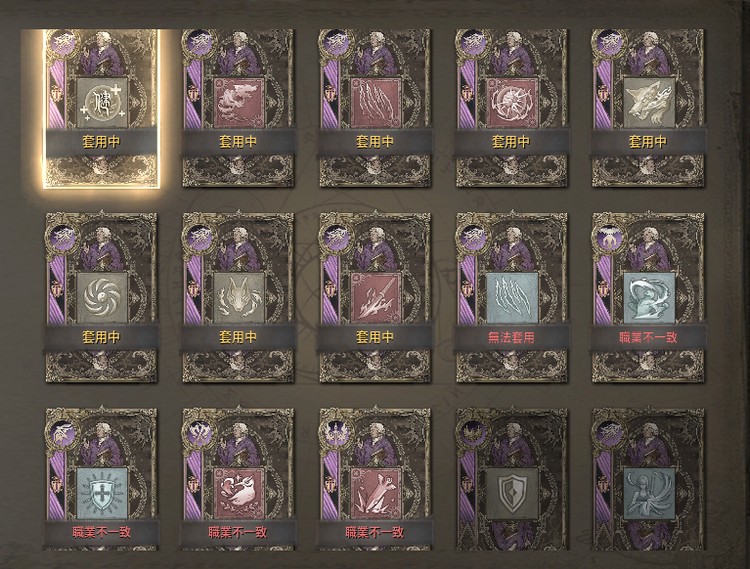Choose the grey fox-mask skill icon

(x=238, y=297)
